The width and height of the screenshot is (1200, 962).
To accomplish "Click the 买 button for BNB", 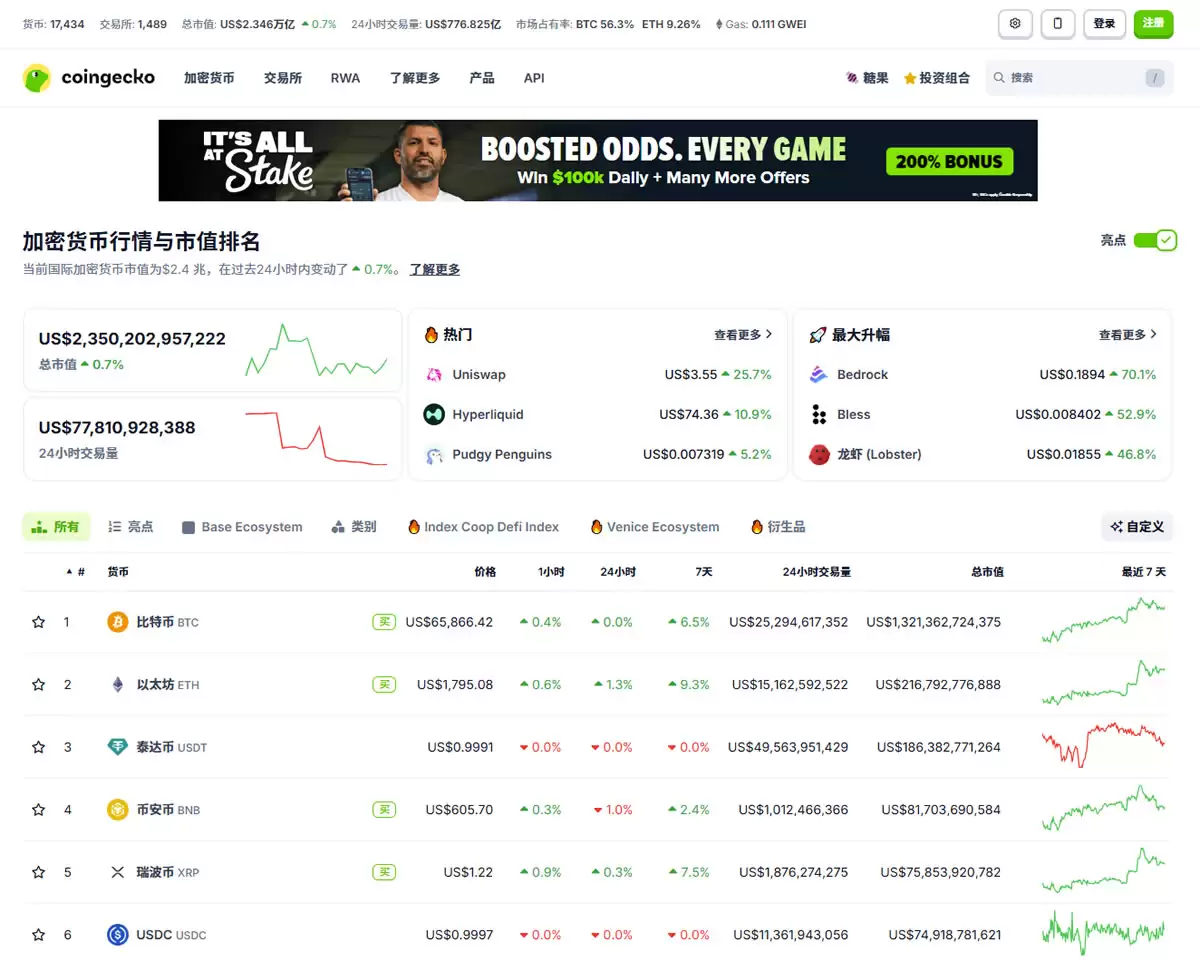I will 384,810.
